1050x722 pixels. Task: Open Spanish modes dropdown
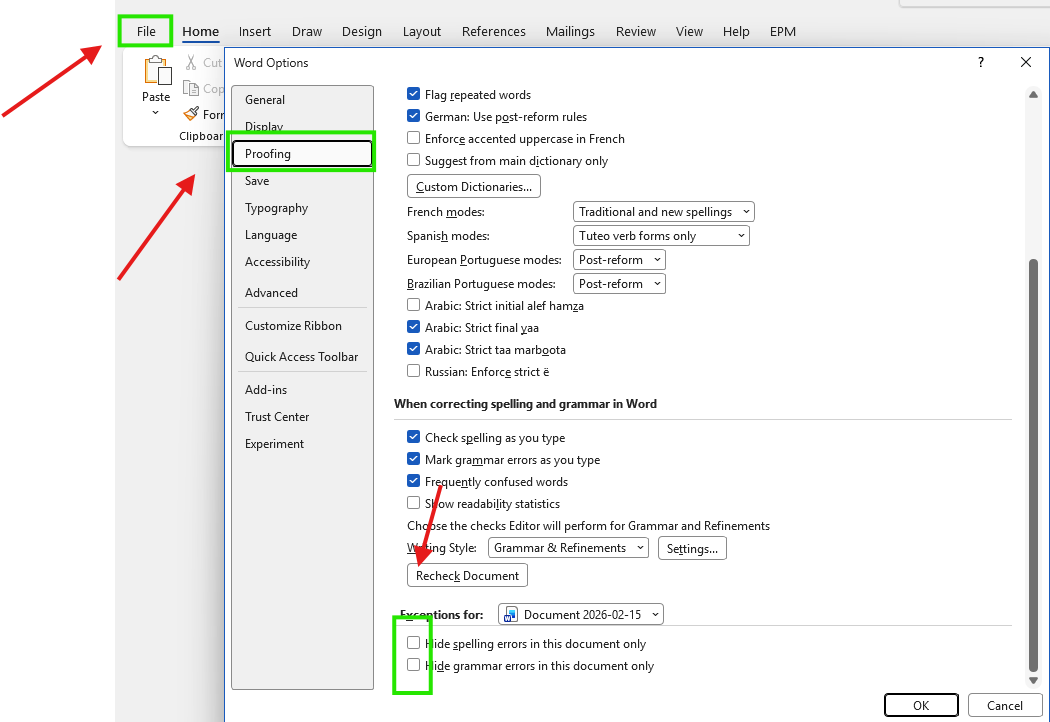(x=661, y=236)
